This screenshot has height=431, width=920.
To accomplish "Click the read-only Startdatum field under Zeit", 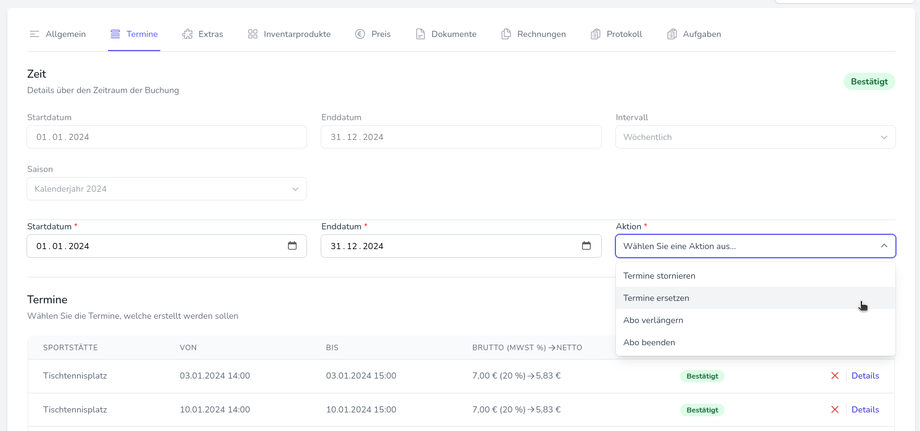I will (166, 137).
